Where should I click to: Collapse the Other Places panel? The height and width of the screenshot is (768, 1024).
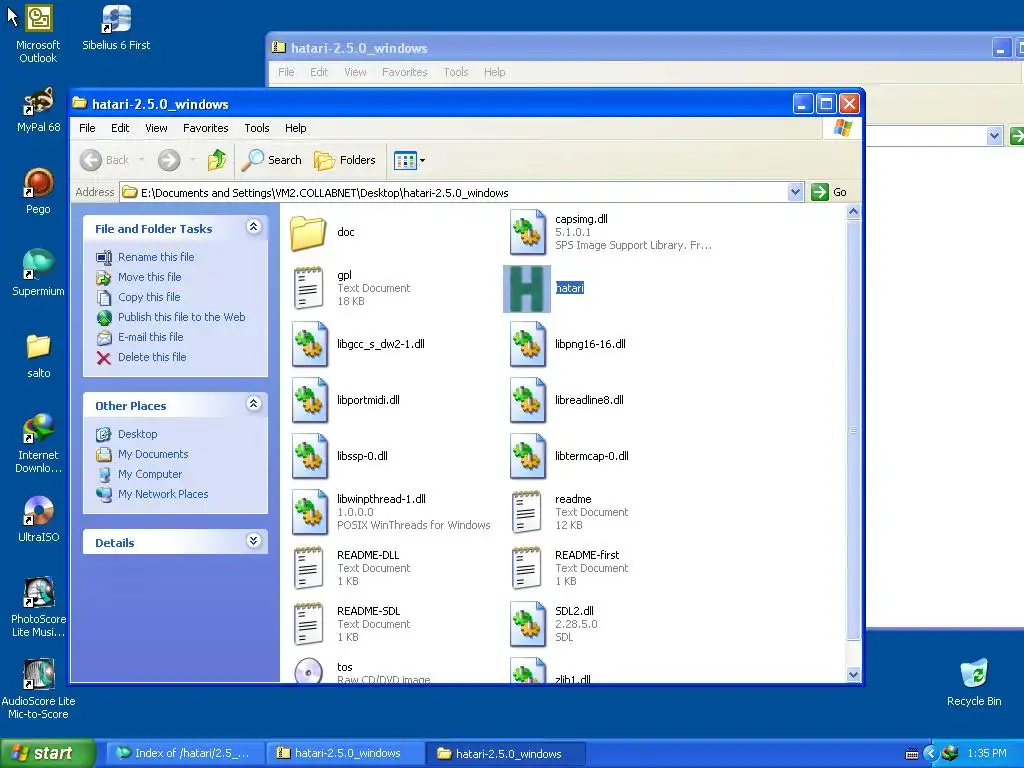[253, 404]
